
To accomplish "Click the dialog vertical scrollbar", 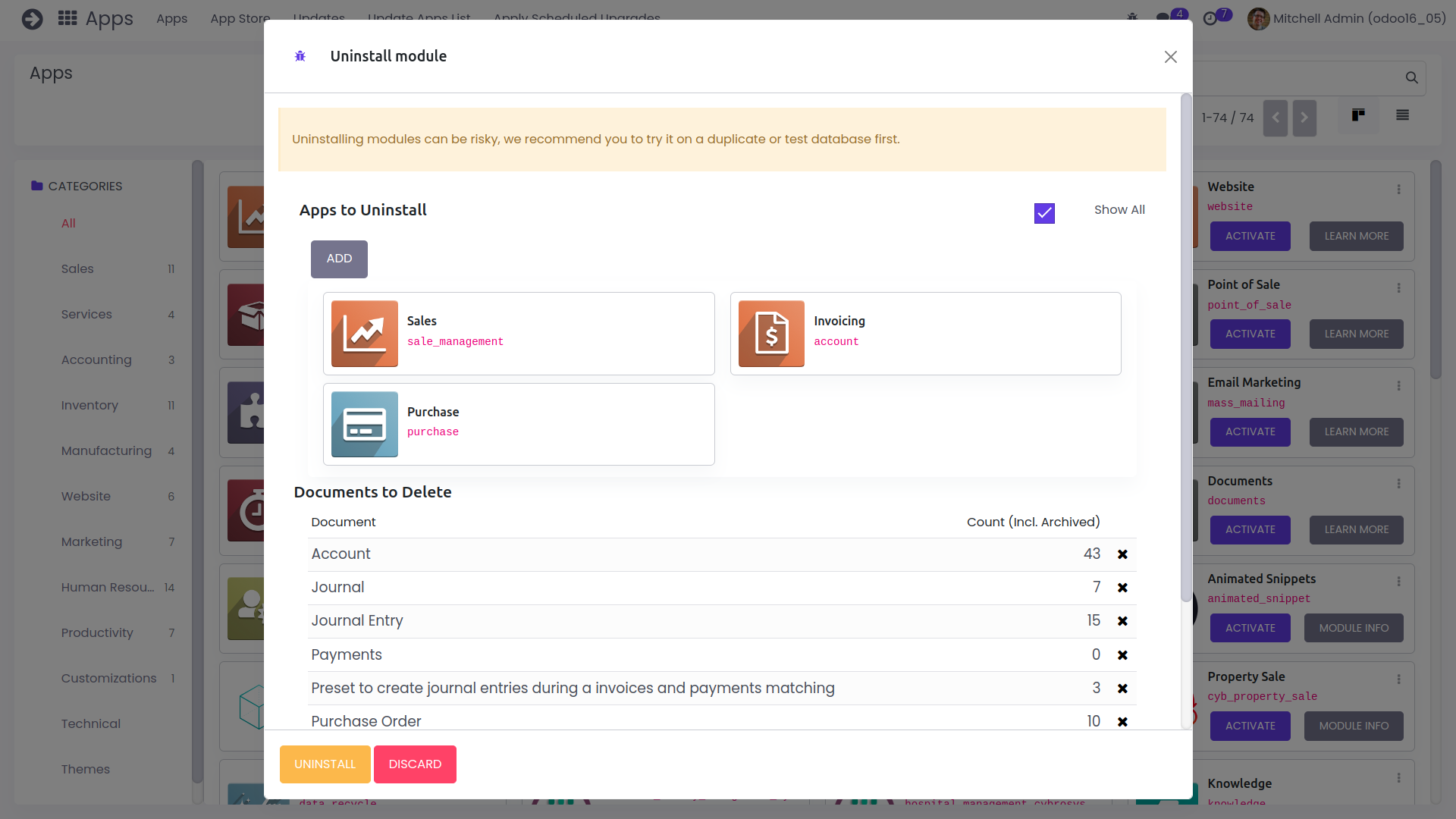I will click(x=1186, y=349).
